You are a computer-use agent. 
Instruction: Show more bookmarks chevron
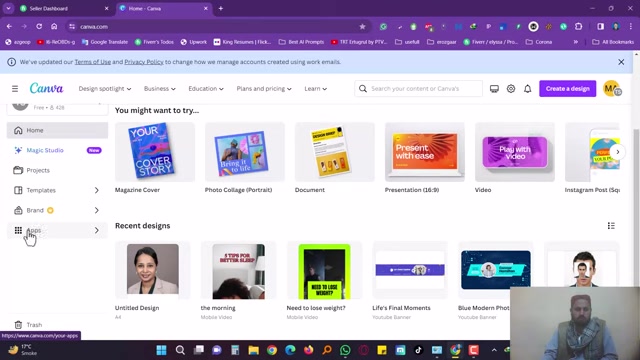pos(576,42)
